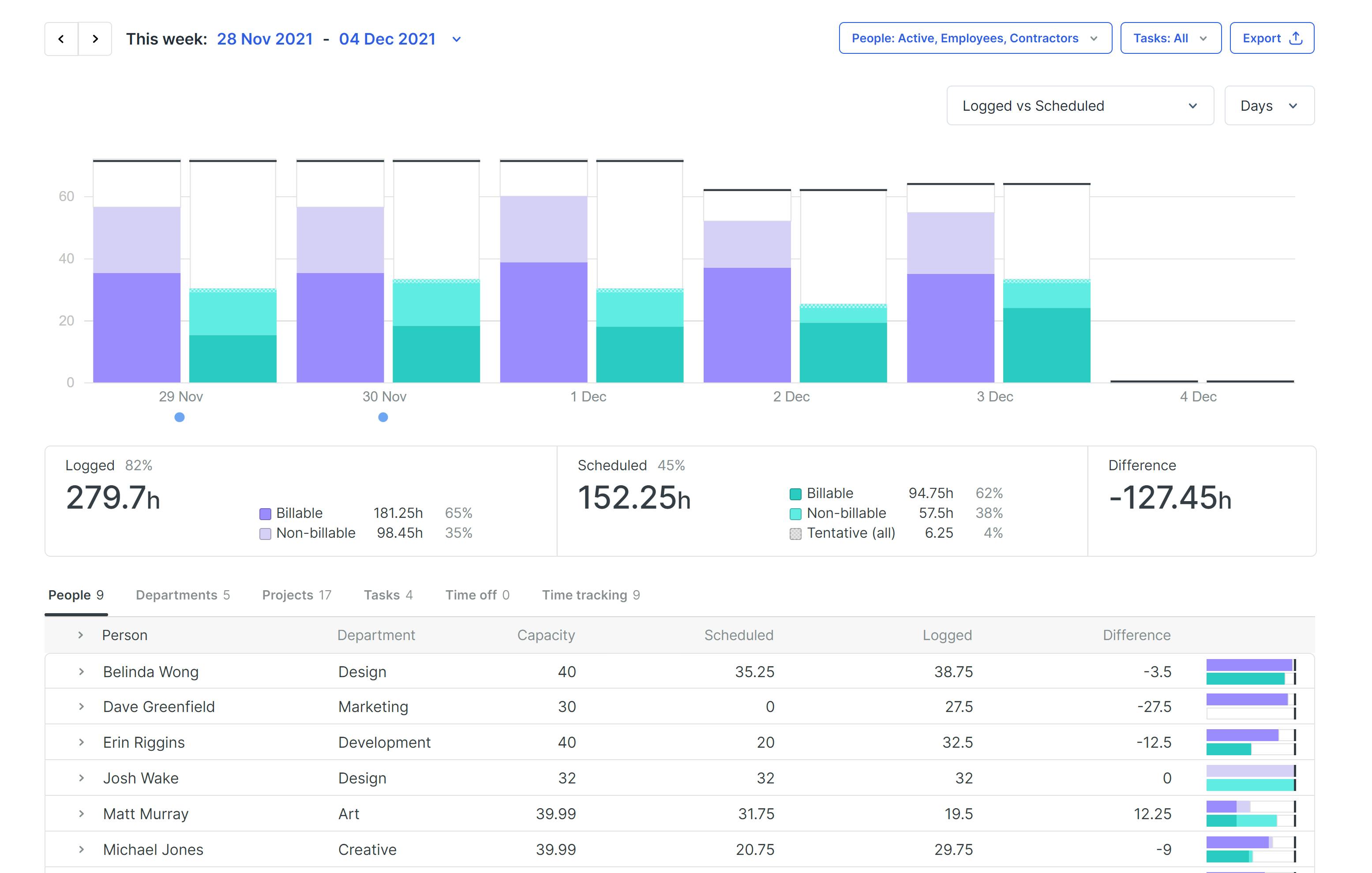
Task: Change Days grouping dropdown
Action: pos(1269,106)
